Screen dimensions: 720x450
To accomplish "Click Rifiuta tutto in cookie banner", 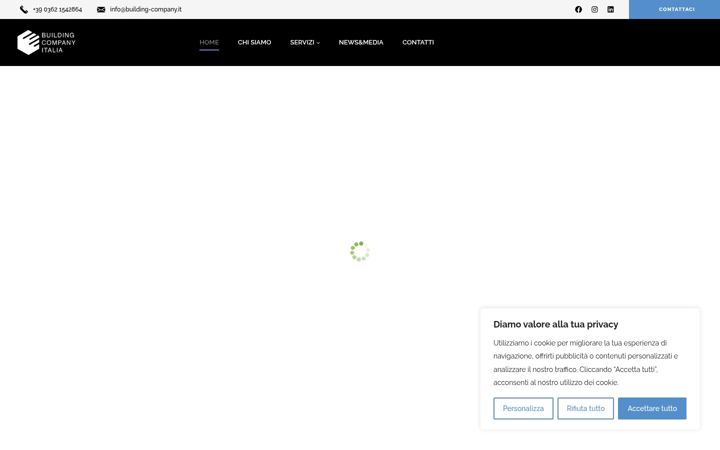I will point(585,408).
